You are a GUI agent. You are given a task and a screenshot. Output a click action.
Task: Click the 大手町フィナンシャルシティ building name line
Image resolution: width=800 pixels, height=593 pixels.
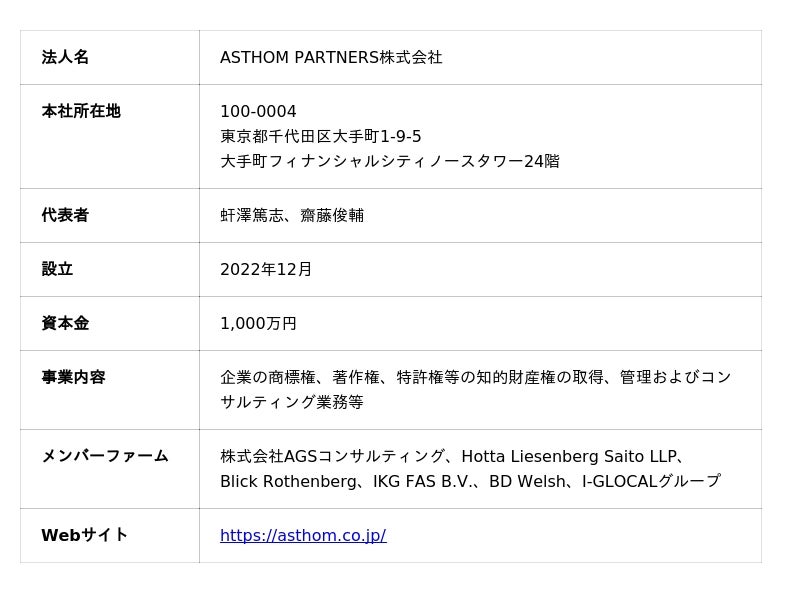pos(390,161)
